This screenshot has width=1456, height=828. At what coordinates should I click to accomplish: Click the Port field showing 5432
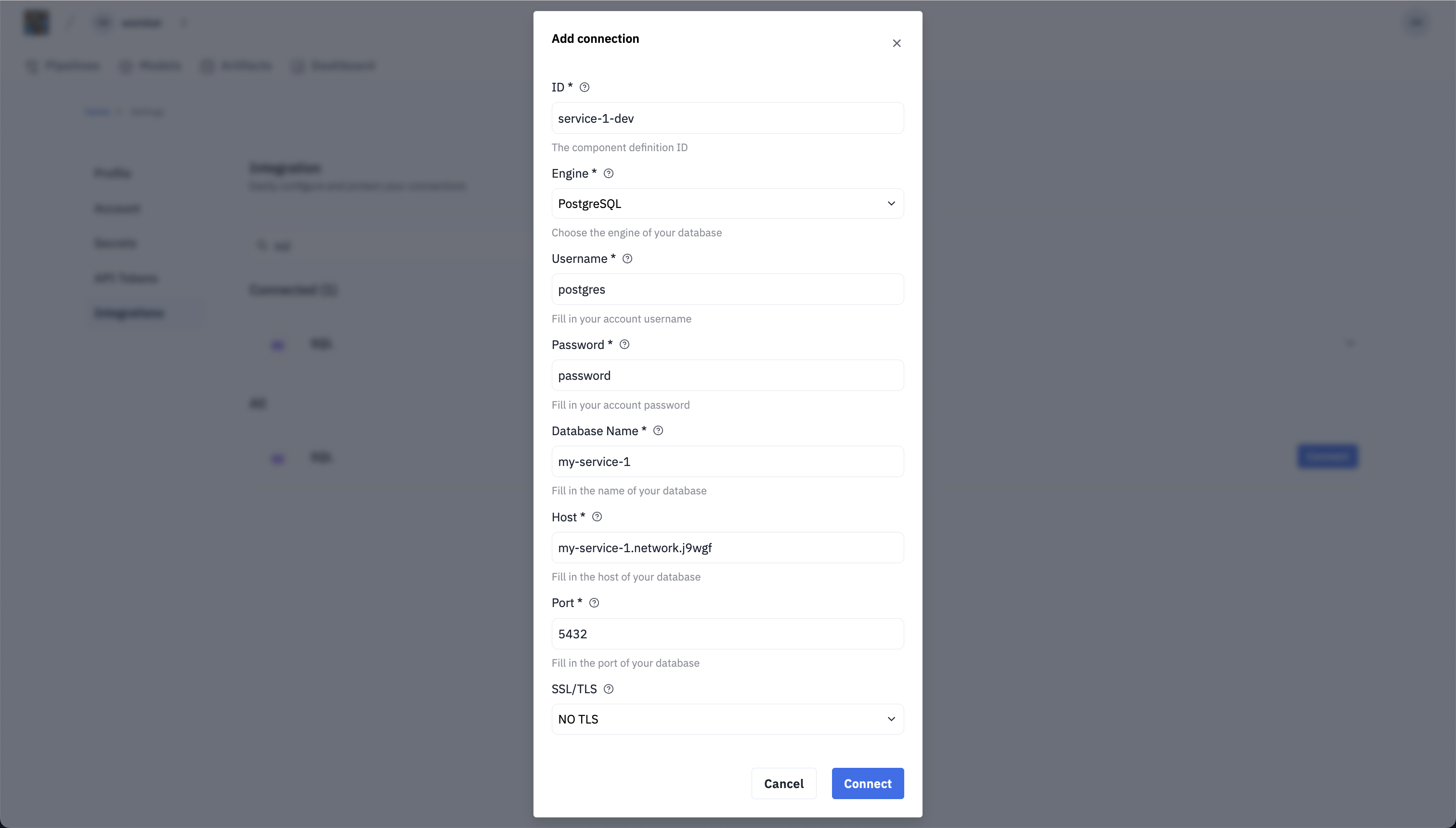tap(727, 634)
